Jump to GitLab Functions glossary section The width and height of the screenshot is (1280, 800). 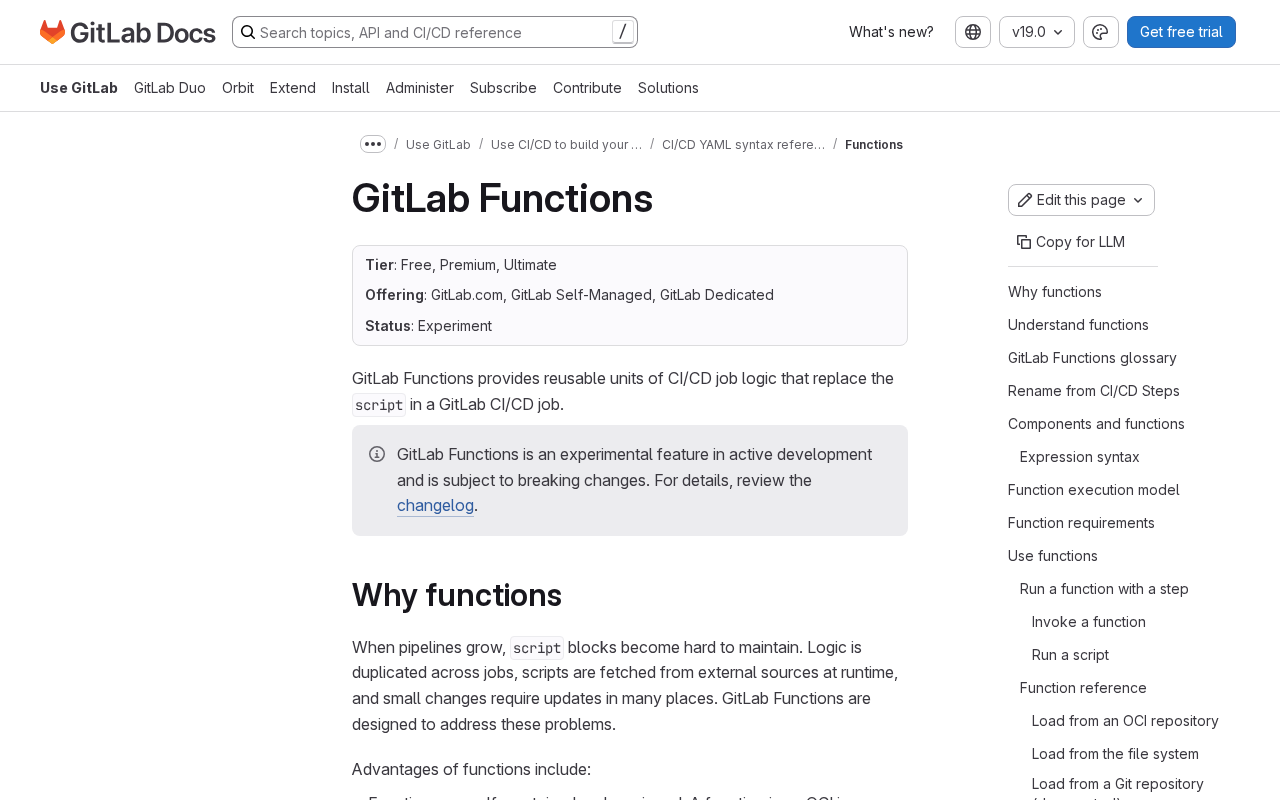point(1092,358)
